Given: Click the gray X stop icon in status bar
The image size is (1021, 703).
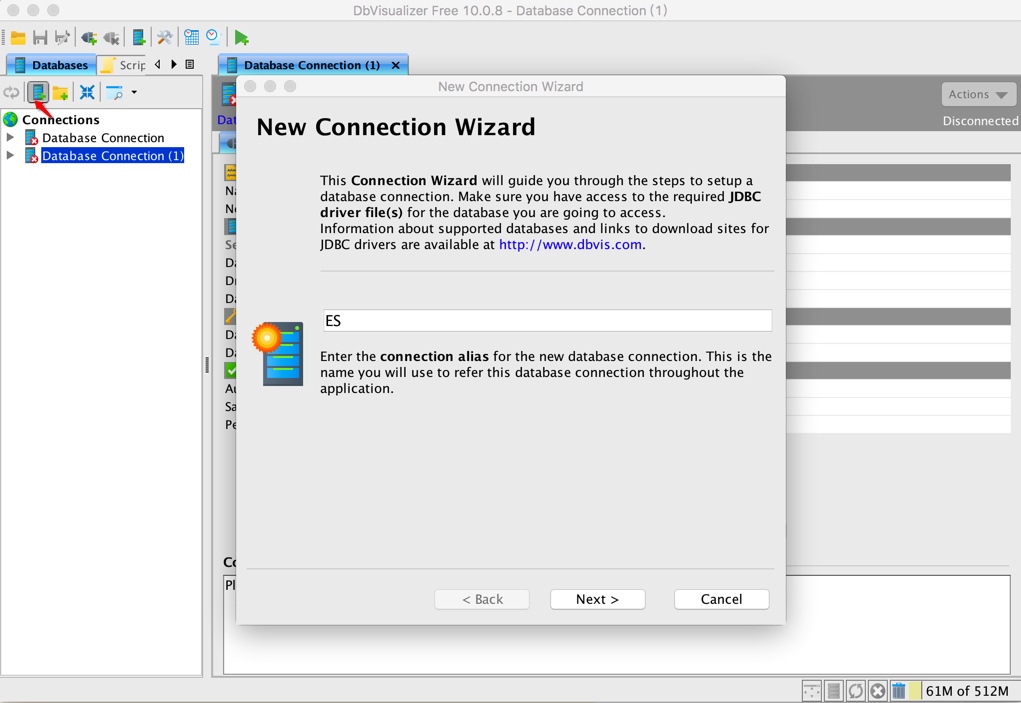Looking at the screenshot, I should click(x=878, y=691).
